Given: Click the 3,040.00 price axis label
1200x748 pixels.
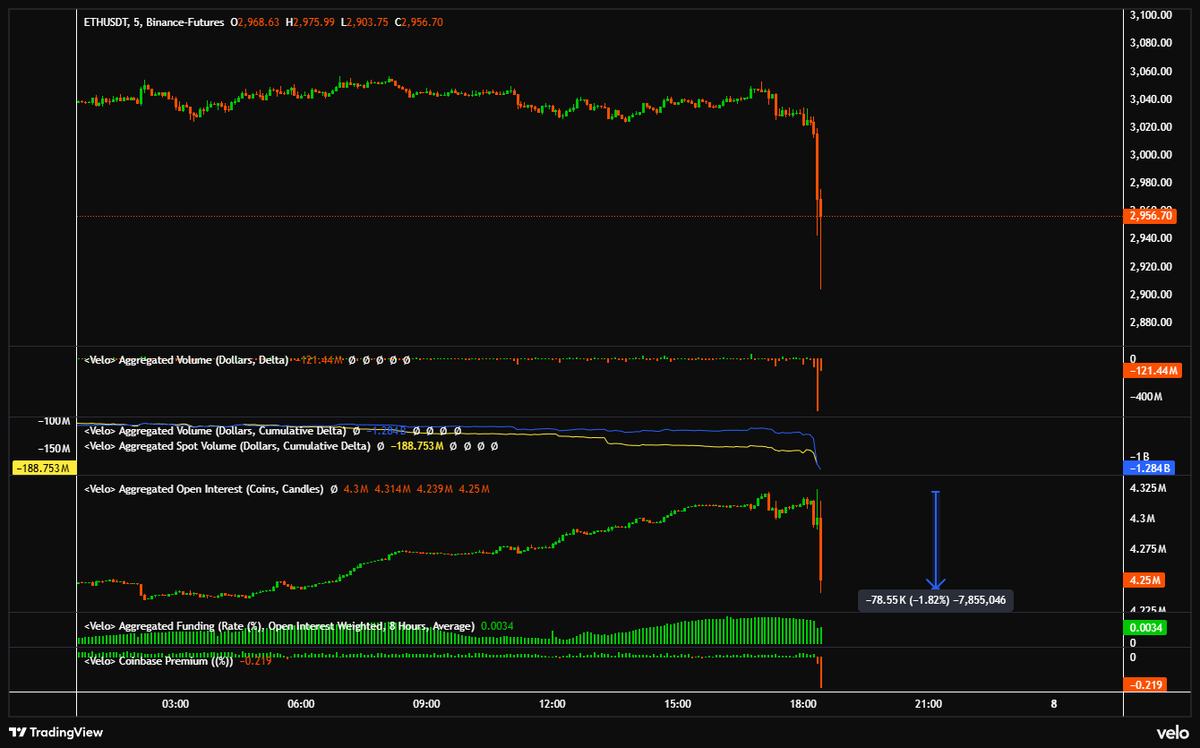Looking at the screenshot, I should coord(1150,99).
